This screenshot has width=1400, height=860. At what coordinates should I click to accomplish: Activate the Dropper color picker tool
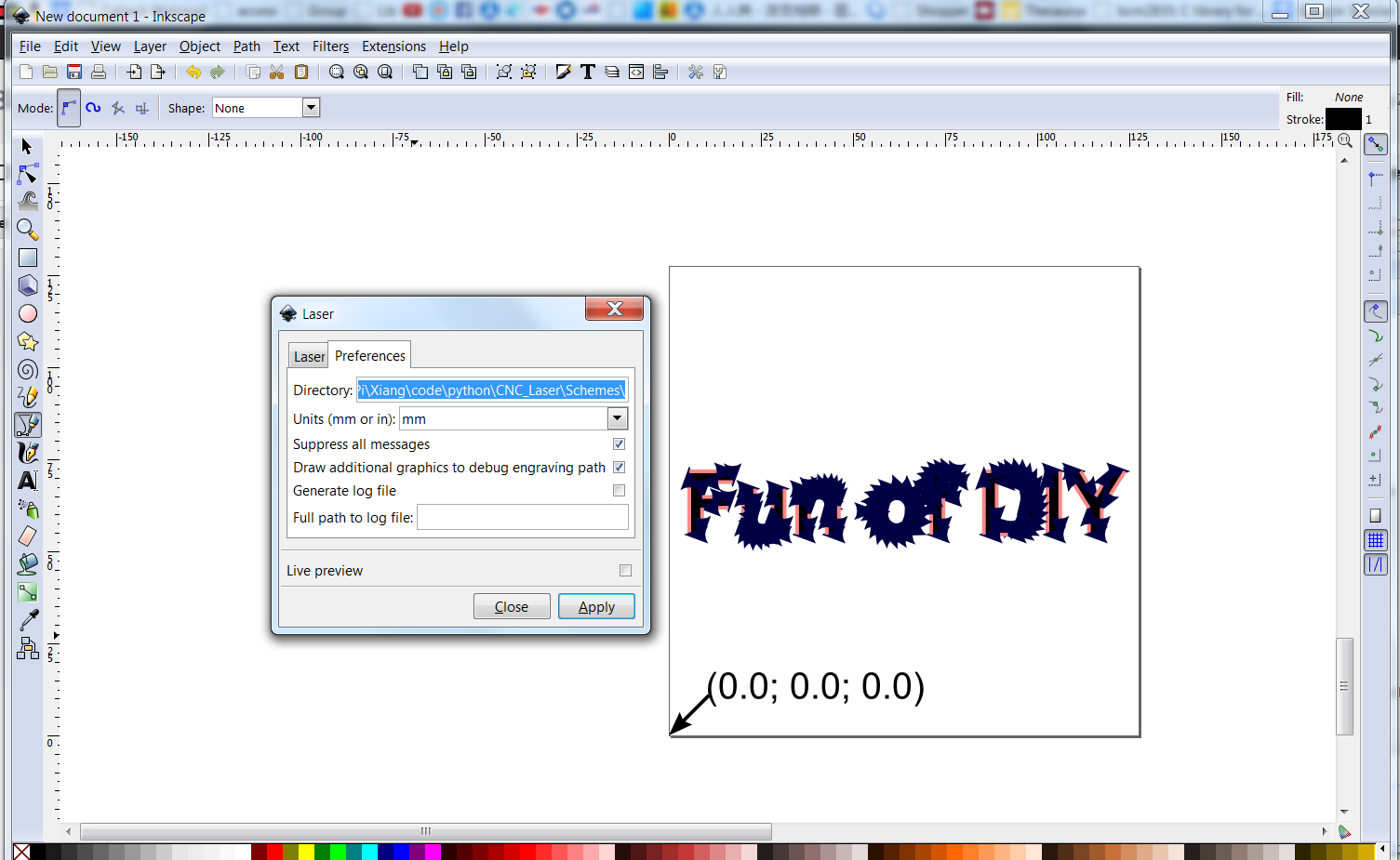28,620
